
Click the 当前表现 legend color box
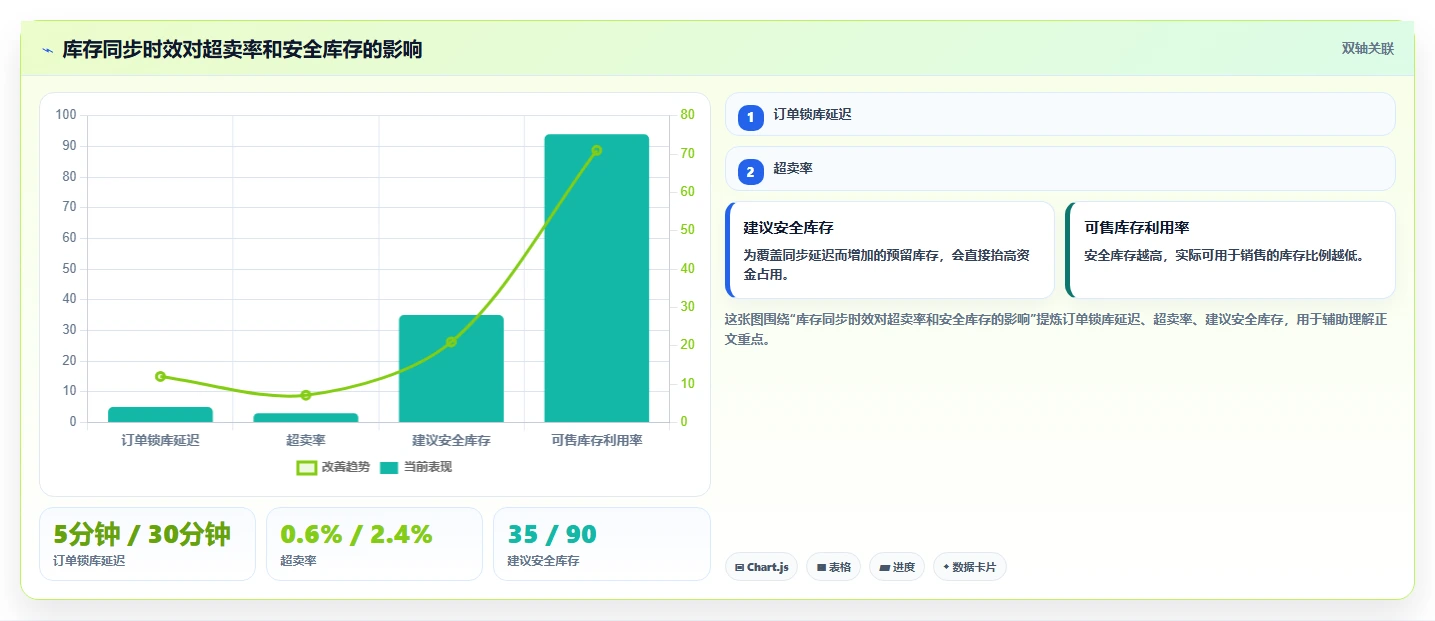point(390,467)
